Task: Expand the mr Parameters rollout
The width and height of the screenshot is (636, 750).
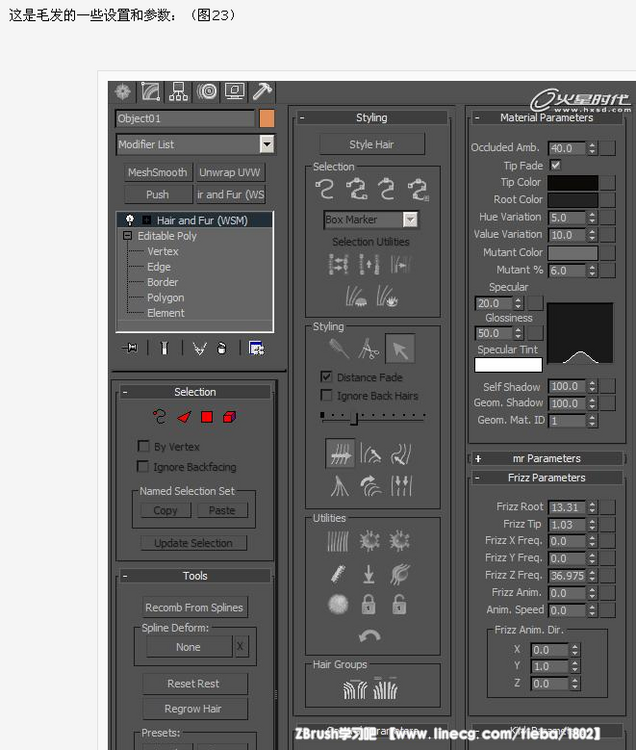Action: point(547,458)
